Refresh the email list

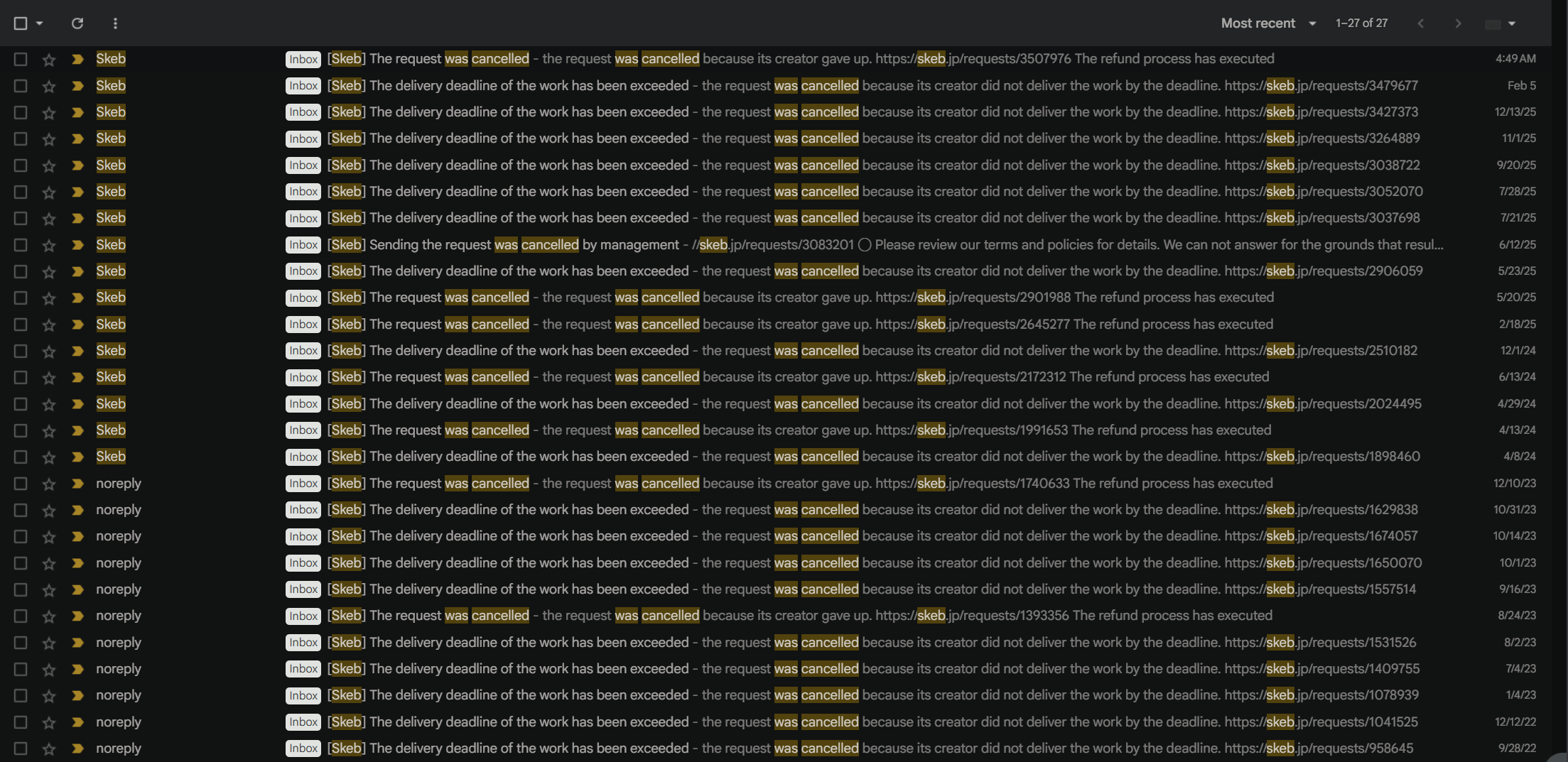[x=77, y=23]
